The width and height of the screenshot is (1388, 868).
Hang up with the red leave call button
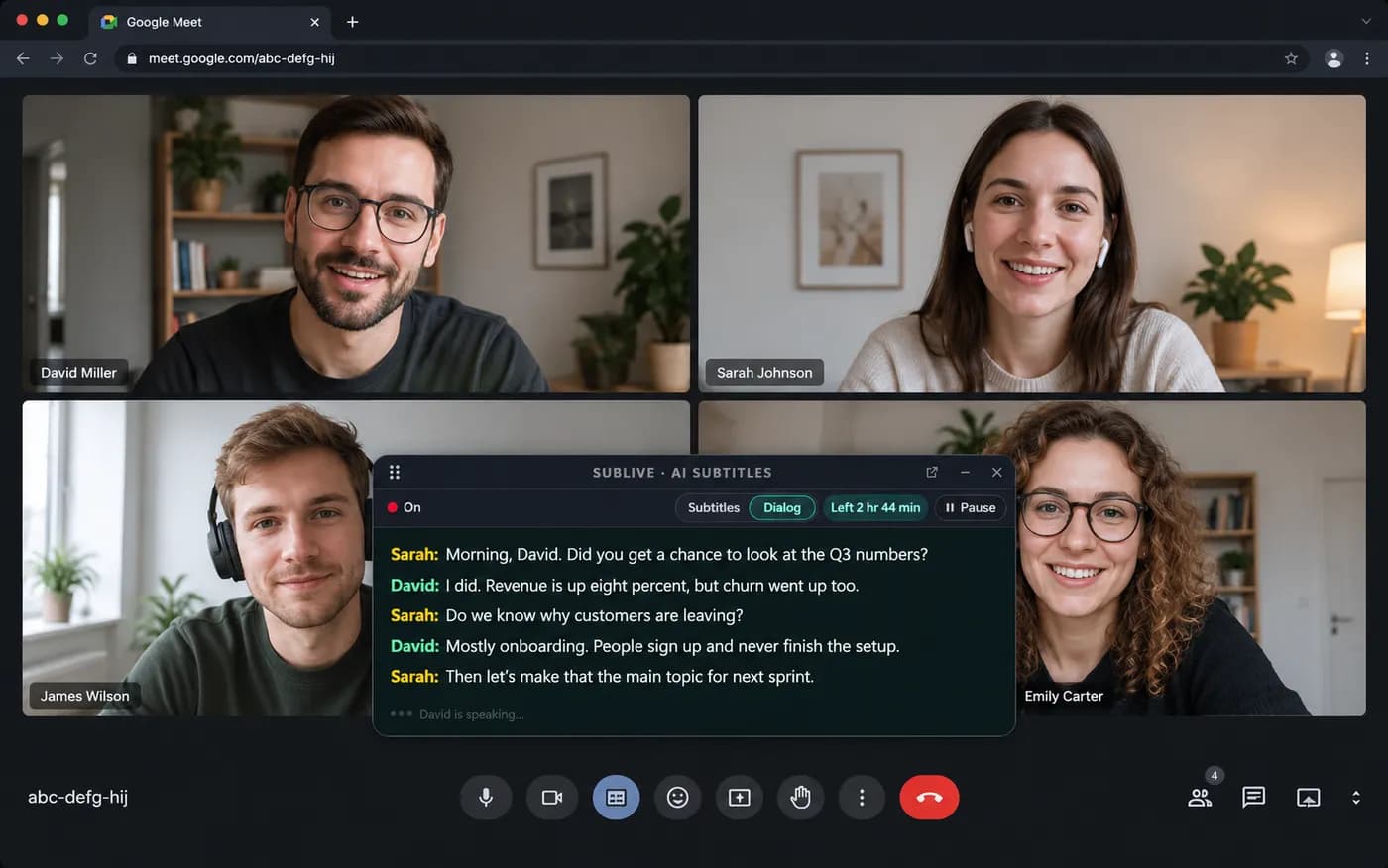click(x=929, y=798)
